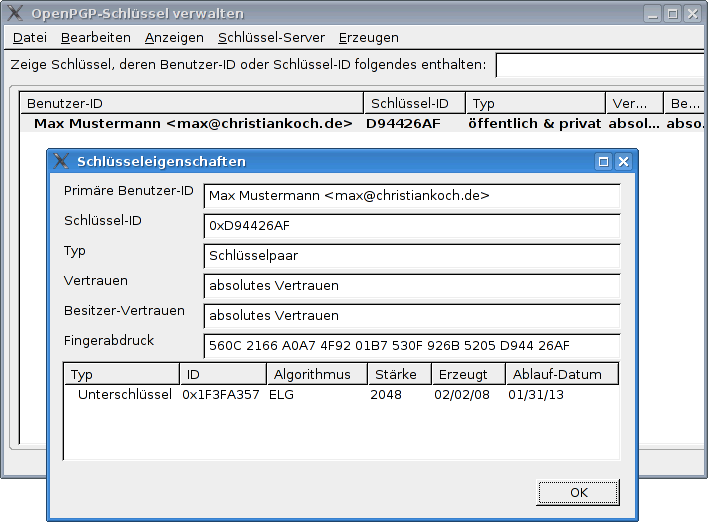708x522 pixels.
Task: Click the Fingerabdruck value field
Action: coord(411,346)
